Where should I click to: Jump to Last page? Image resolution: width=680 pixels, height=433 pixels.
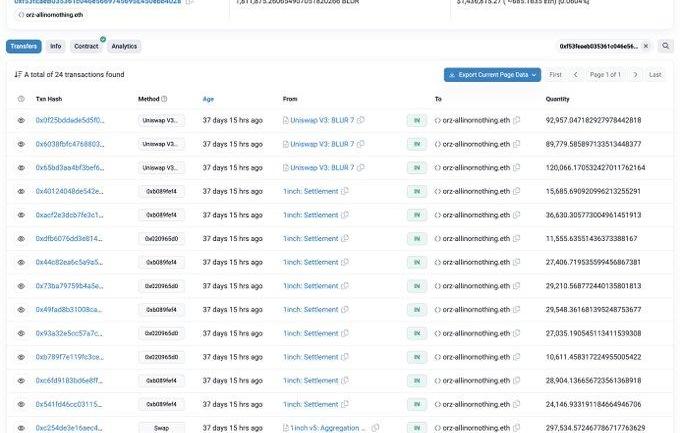[x=655, y=75]
